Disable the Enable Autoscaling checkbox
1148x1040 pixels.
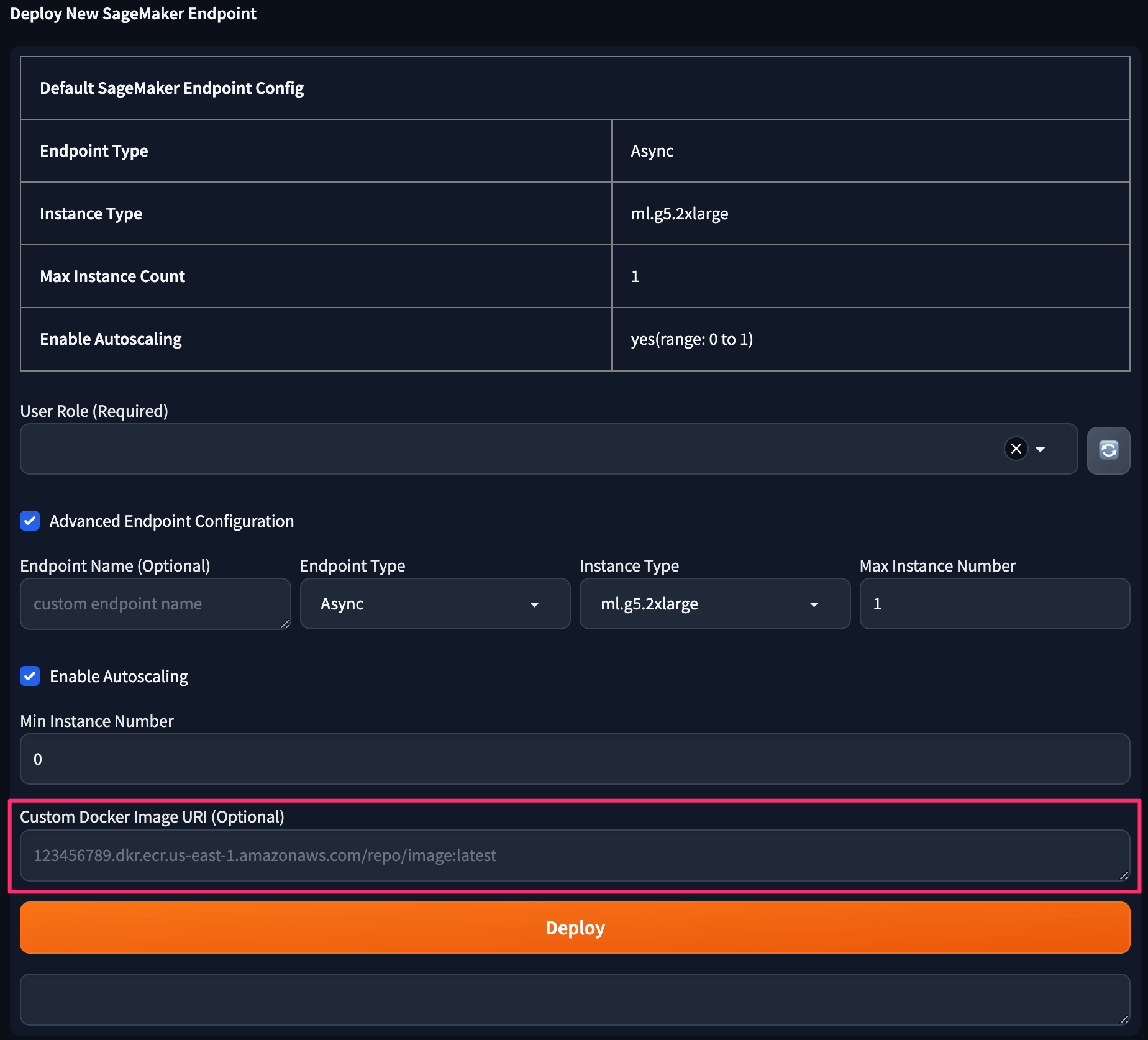[30, 676]
